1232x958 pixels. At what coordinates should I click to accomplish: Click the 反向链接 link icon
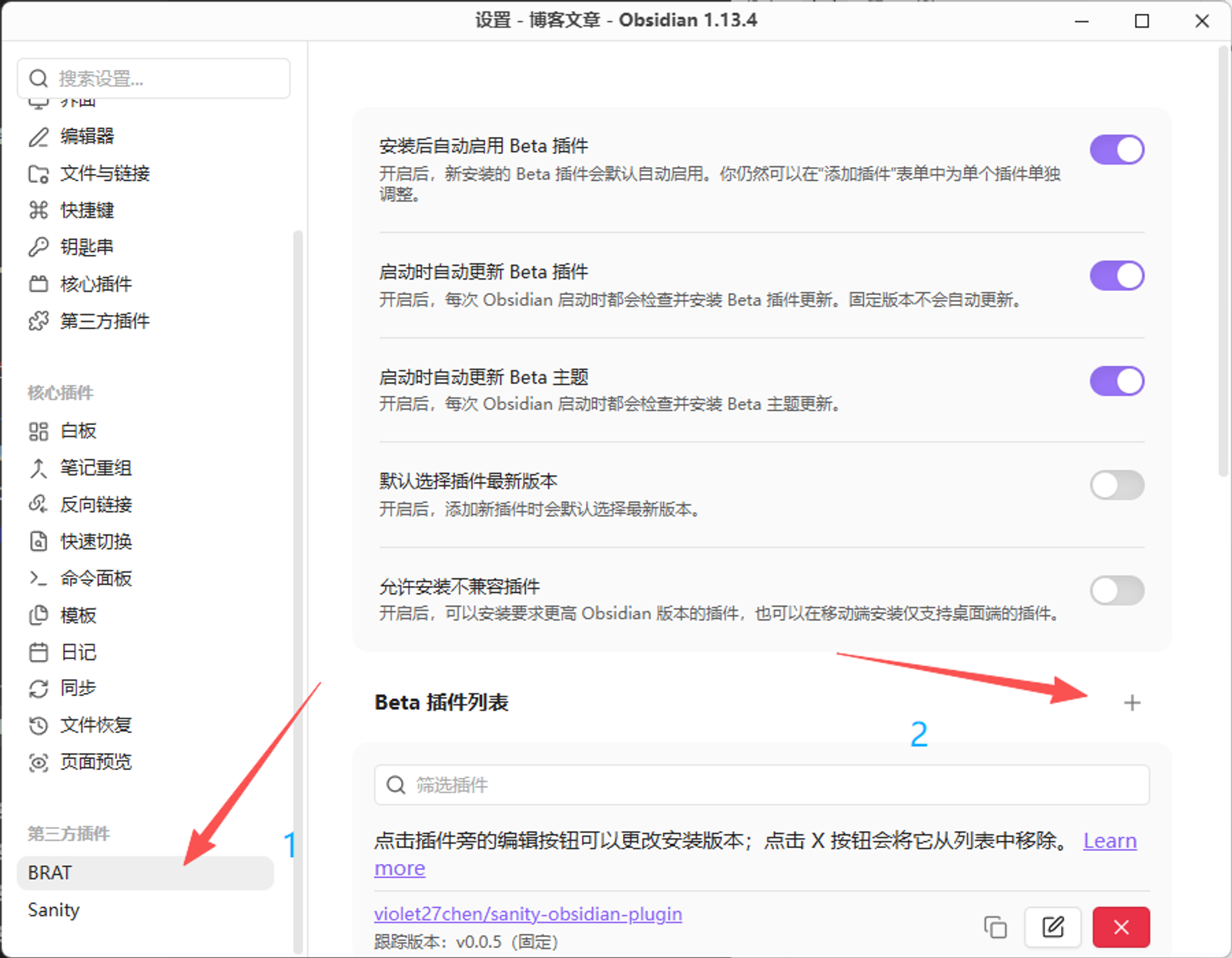[x=38, y=504]
